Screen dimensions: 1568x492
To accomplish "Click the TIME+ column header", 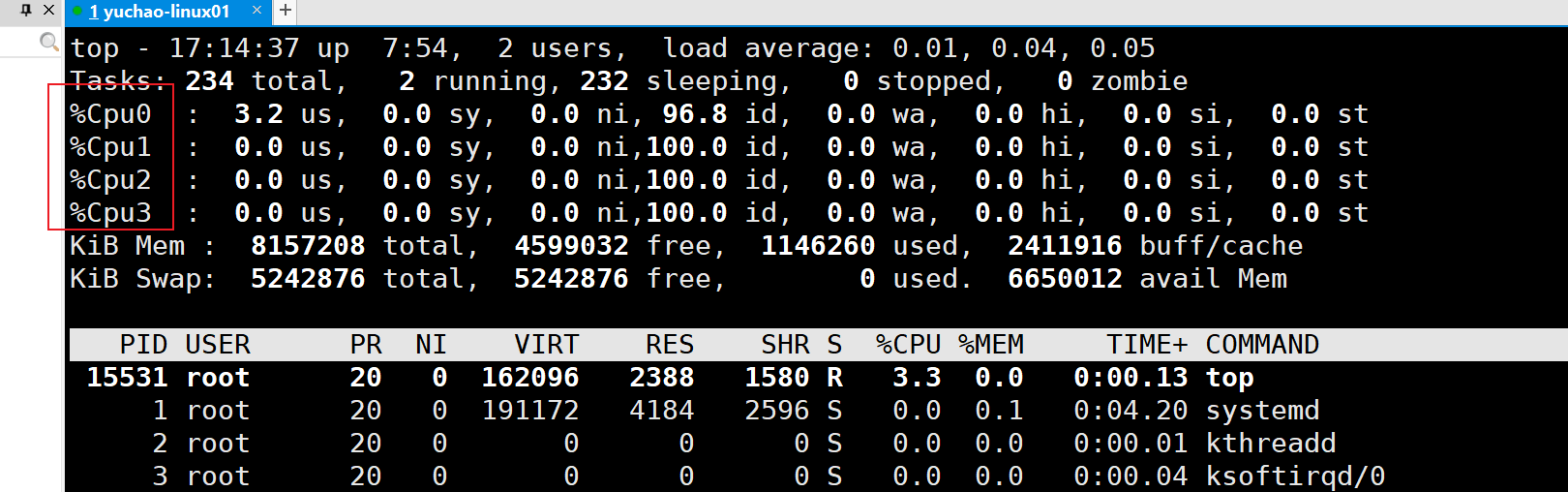I will tap(1147, 345).
